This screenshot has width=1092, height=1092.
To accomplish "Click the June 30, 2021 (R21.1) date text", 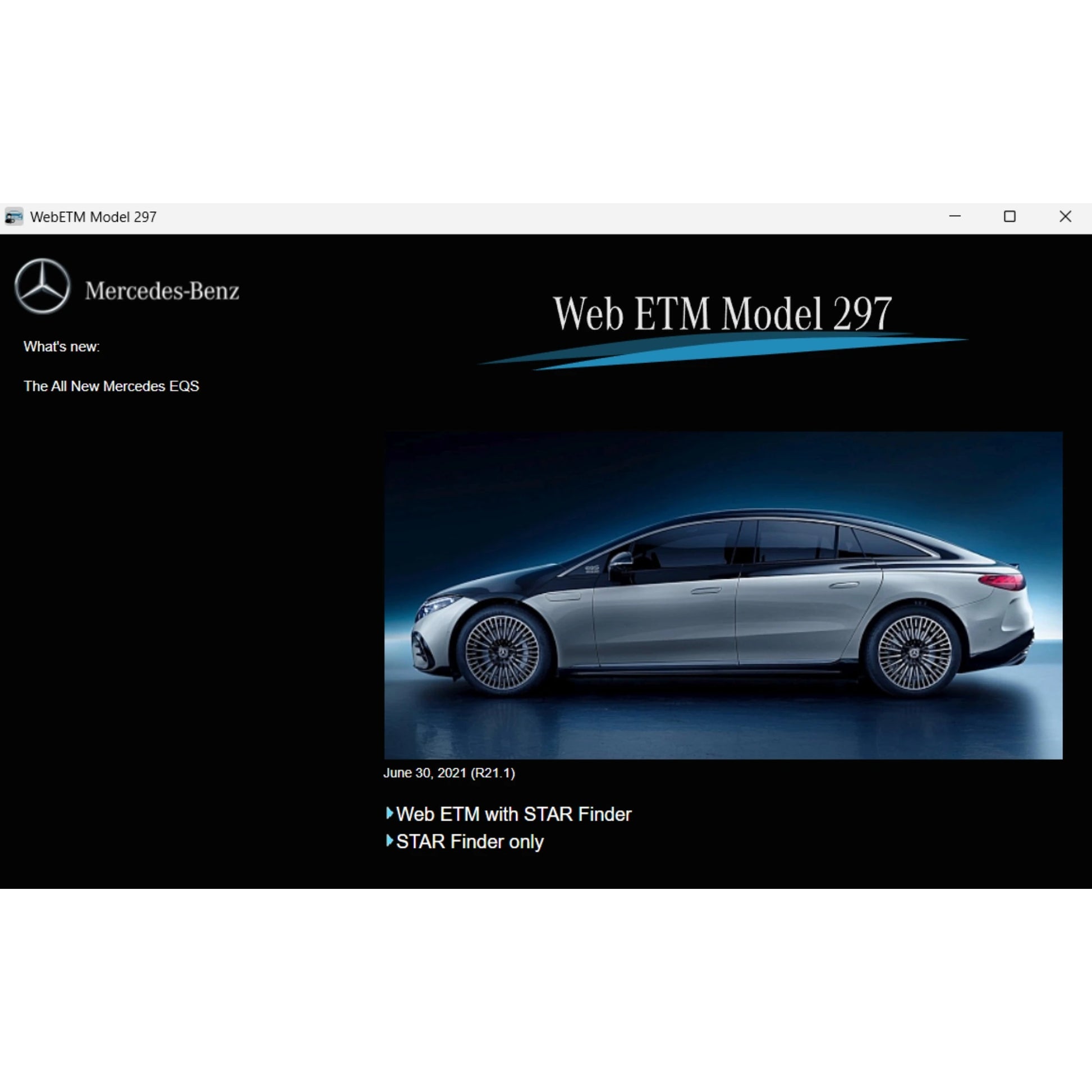I will coord(449,773).
